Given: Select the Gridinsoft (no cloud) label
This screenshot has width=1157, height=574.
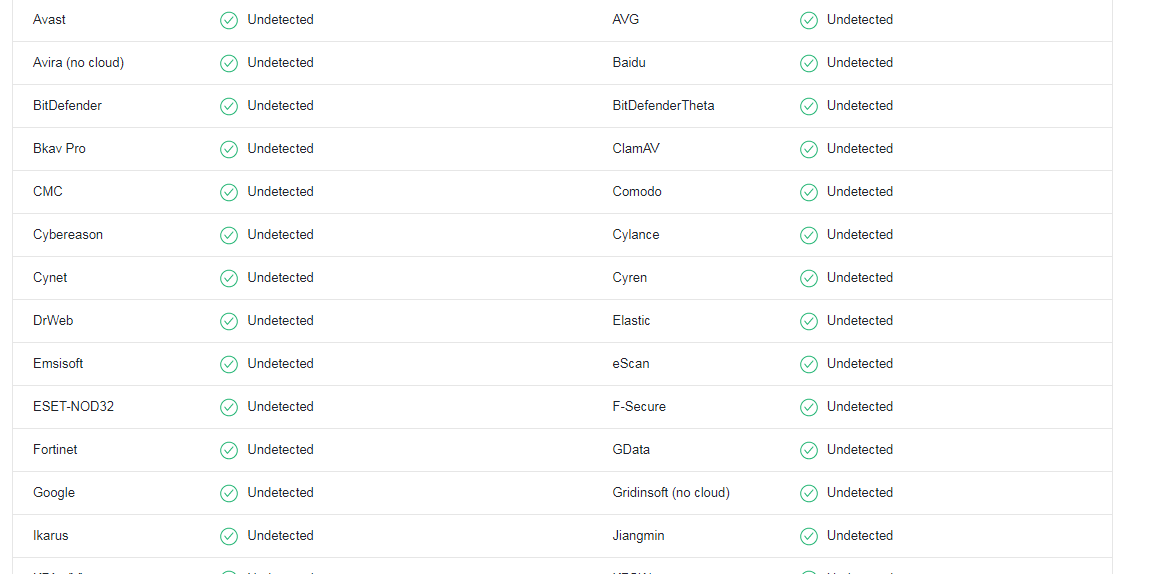Looking at the screenshot, I should (x=671, y=493).
